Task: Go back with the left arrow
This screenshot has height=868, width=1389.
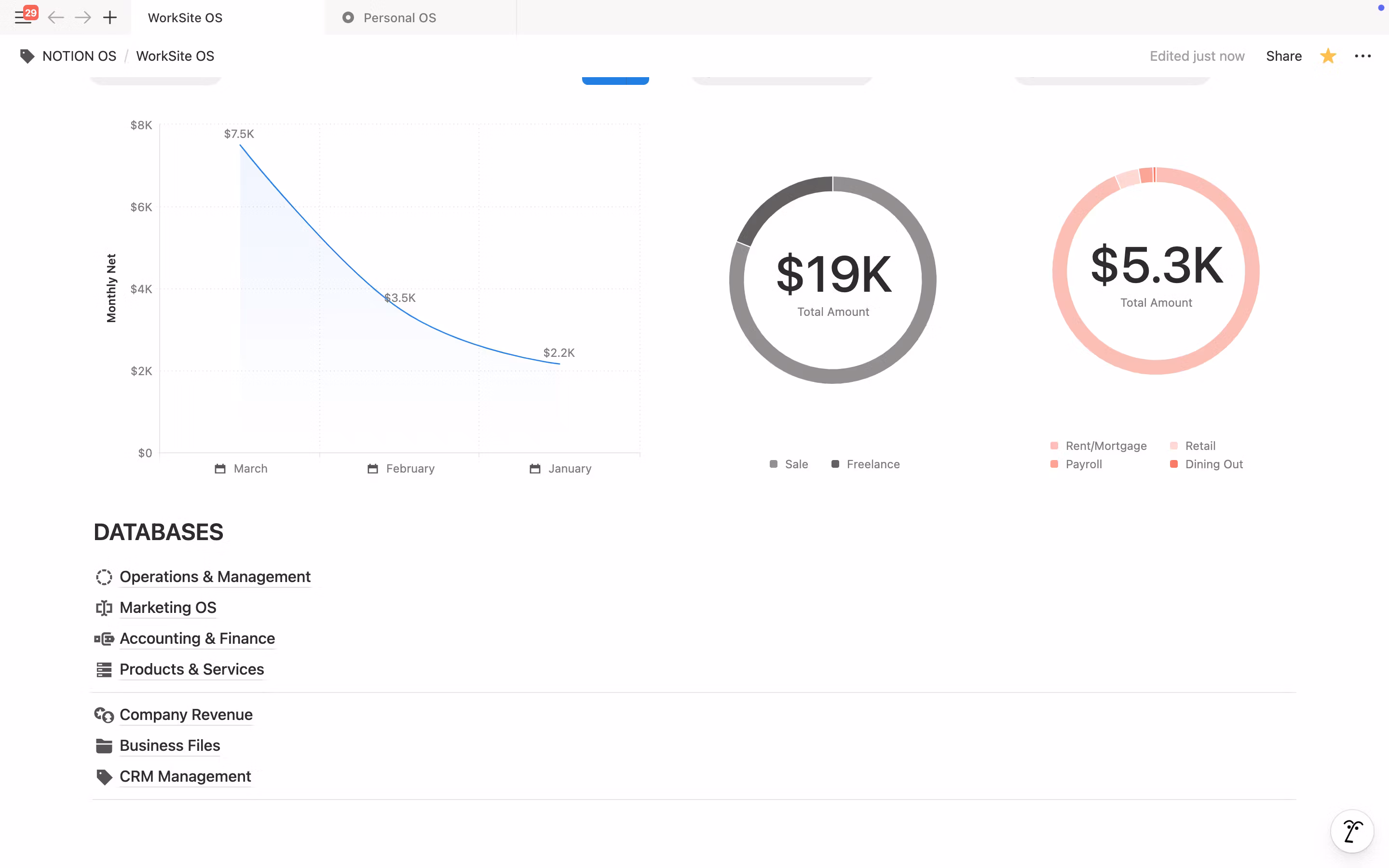Action: tap(55, 18)
